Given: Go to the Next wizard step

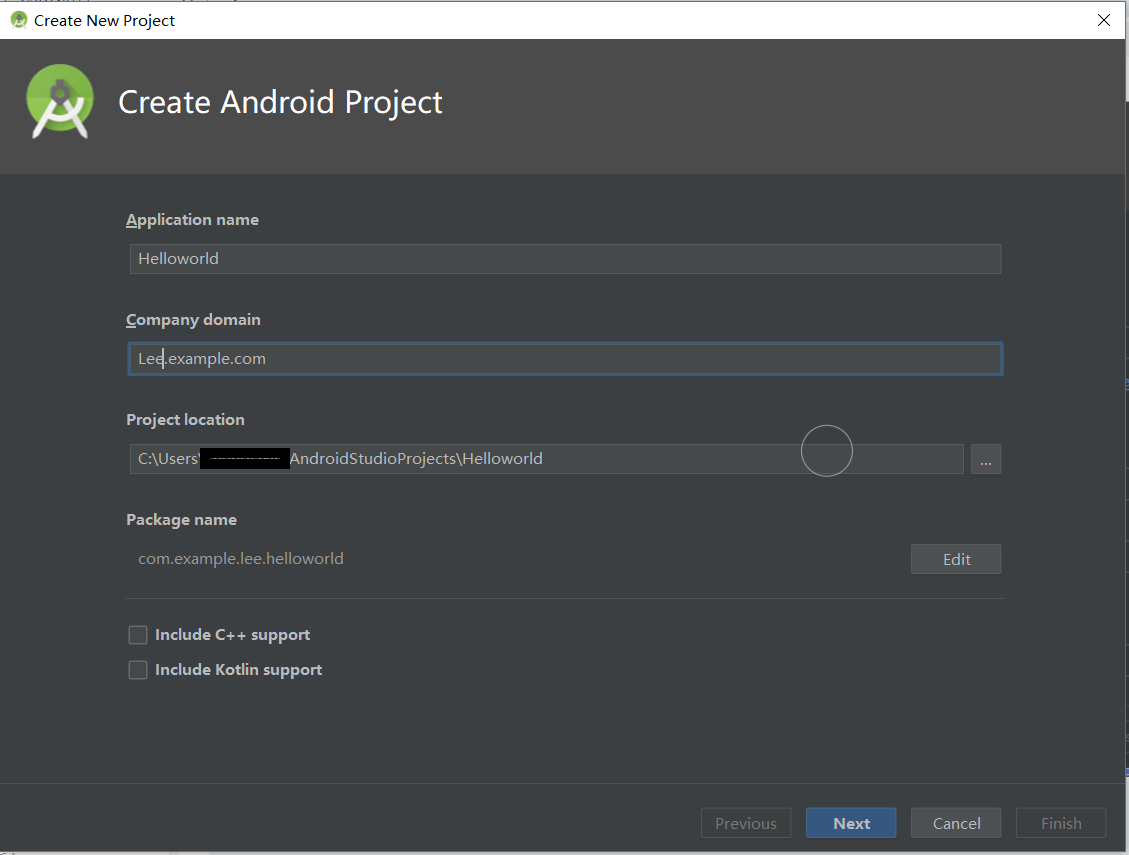Looking at the screenshot, I should click(x=851, y=823).
